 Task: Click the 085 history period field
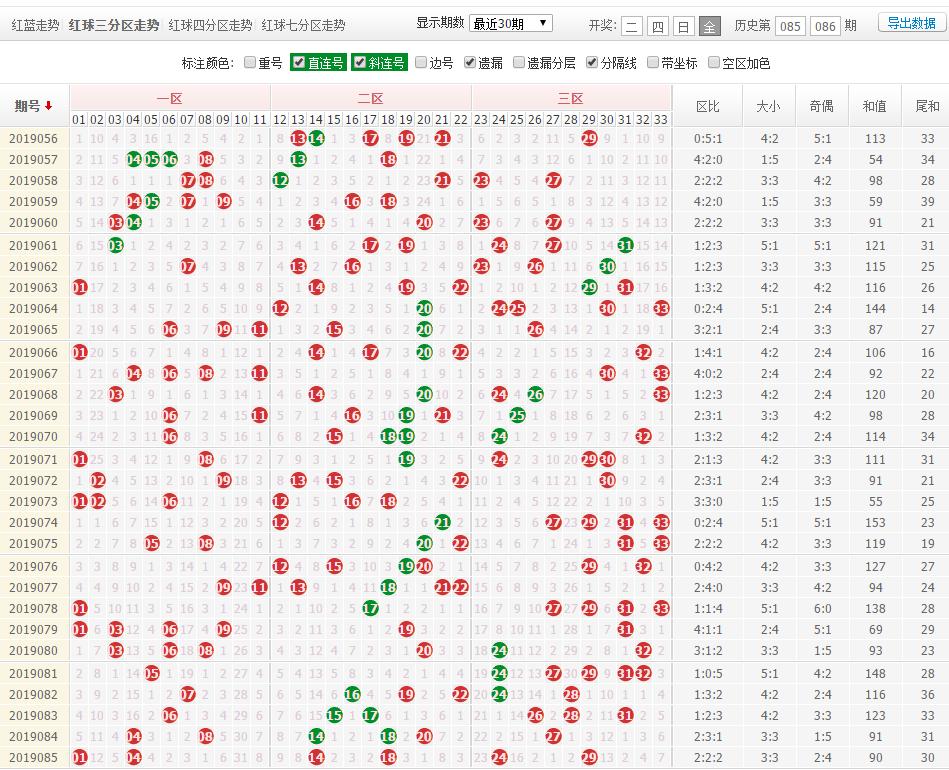(790, 26)
